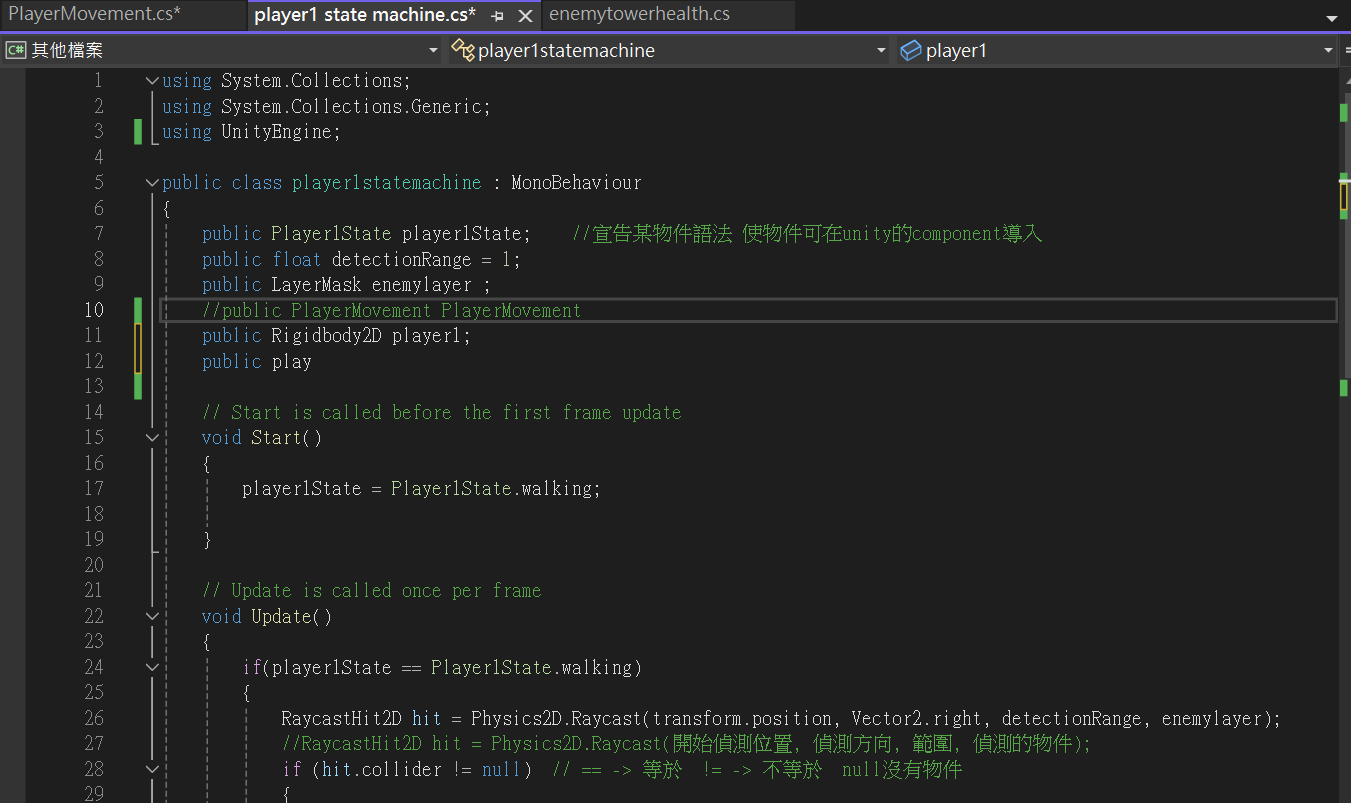Open the enemytowerhealth.cs tab

pos(640,14)
